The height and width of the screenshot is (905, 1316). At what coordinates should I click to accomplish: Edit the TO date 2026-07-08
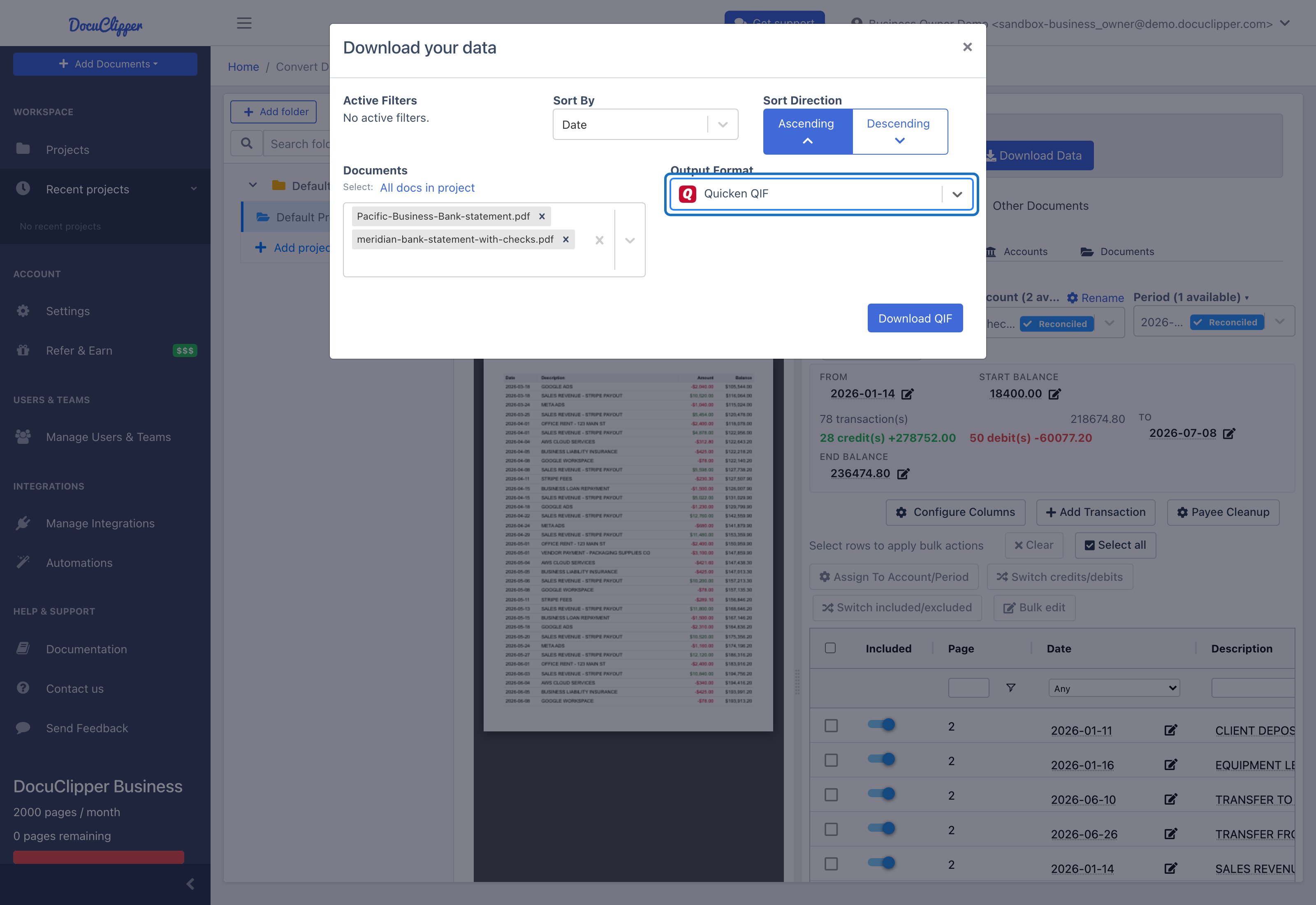click(x=1229, y=433)
